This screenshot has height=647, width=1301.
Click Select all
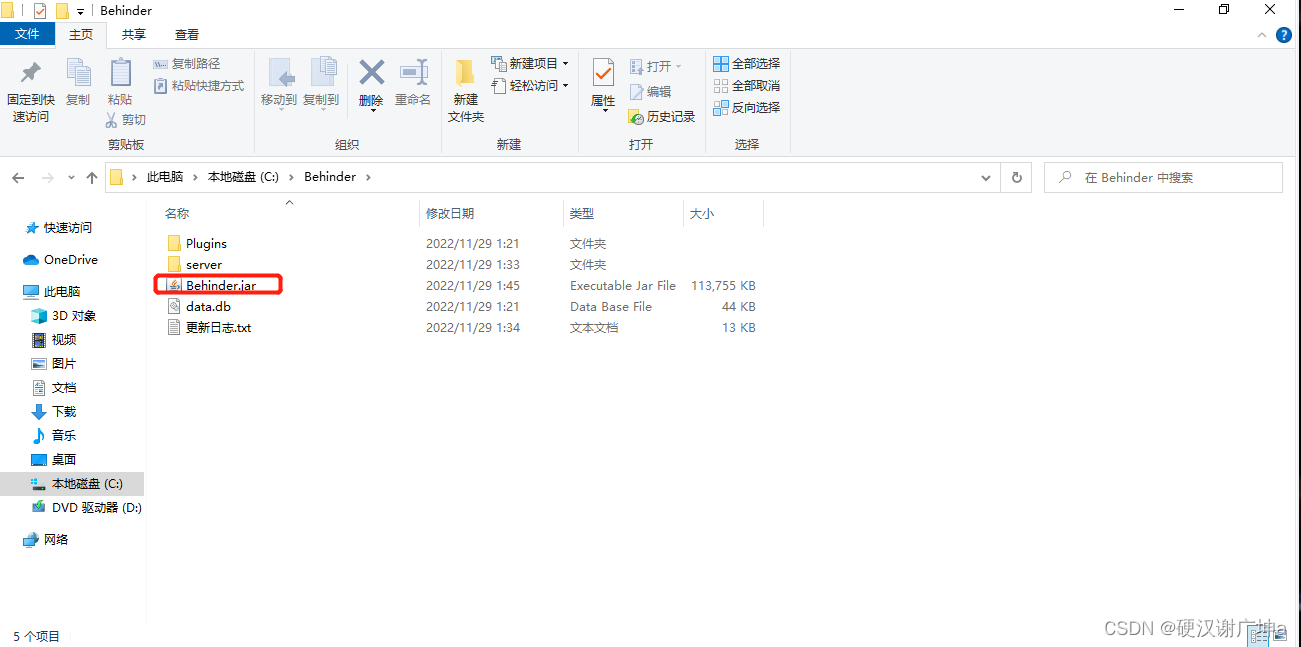click(x=746, y=63)
